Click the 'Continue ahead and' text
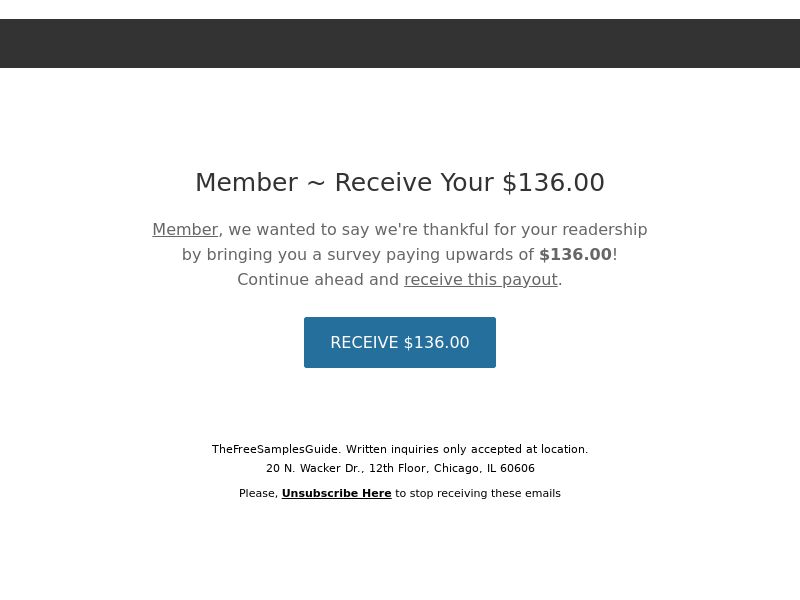800x600 pixels. click(x=318, y=280)
